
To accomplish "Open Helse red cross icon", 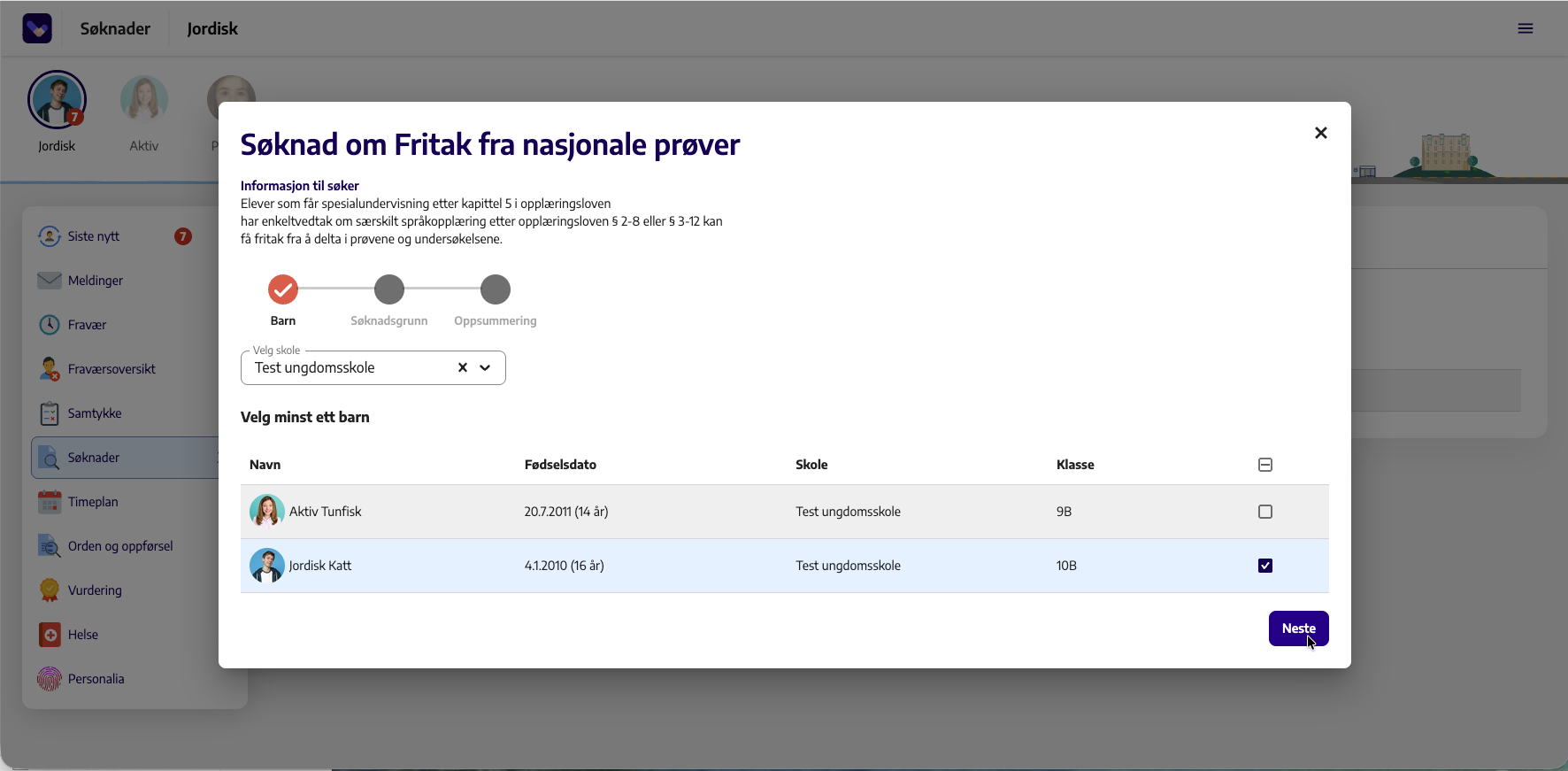I will click(50, 635).
